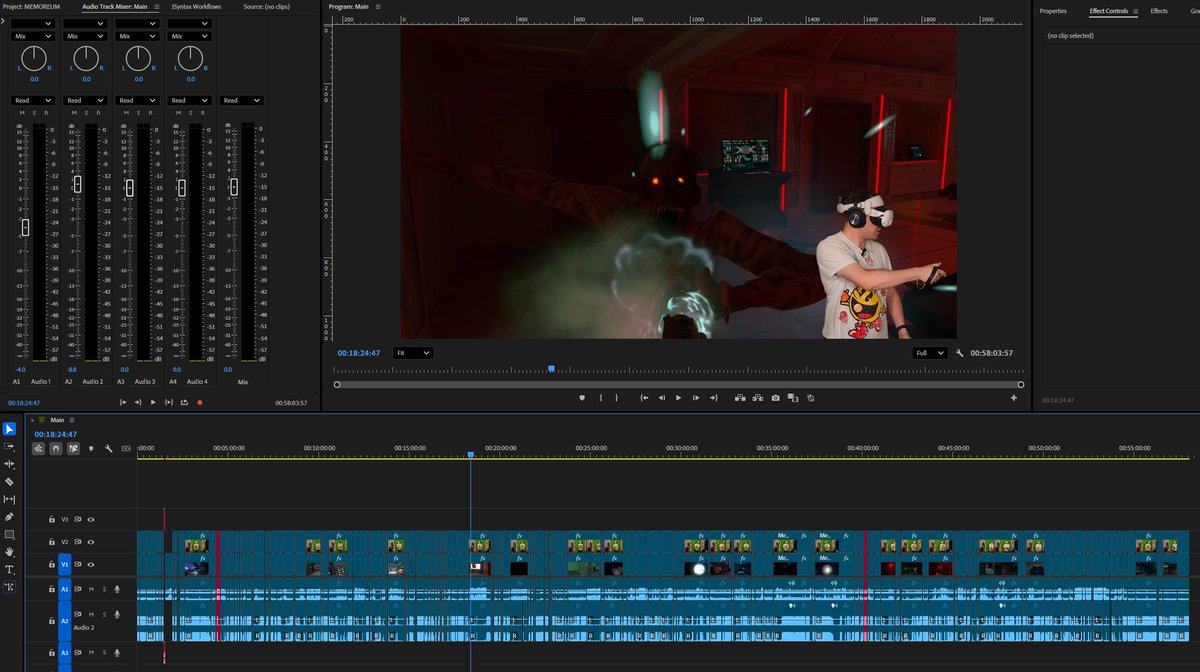
Task: Click the timeline playhead timecode 00:18:24:47
Action: pos(55,435)
